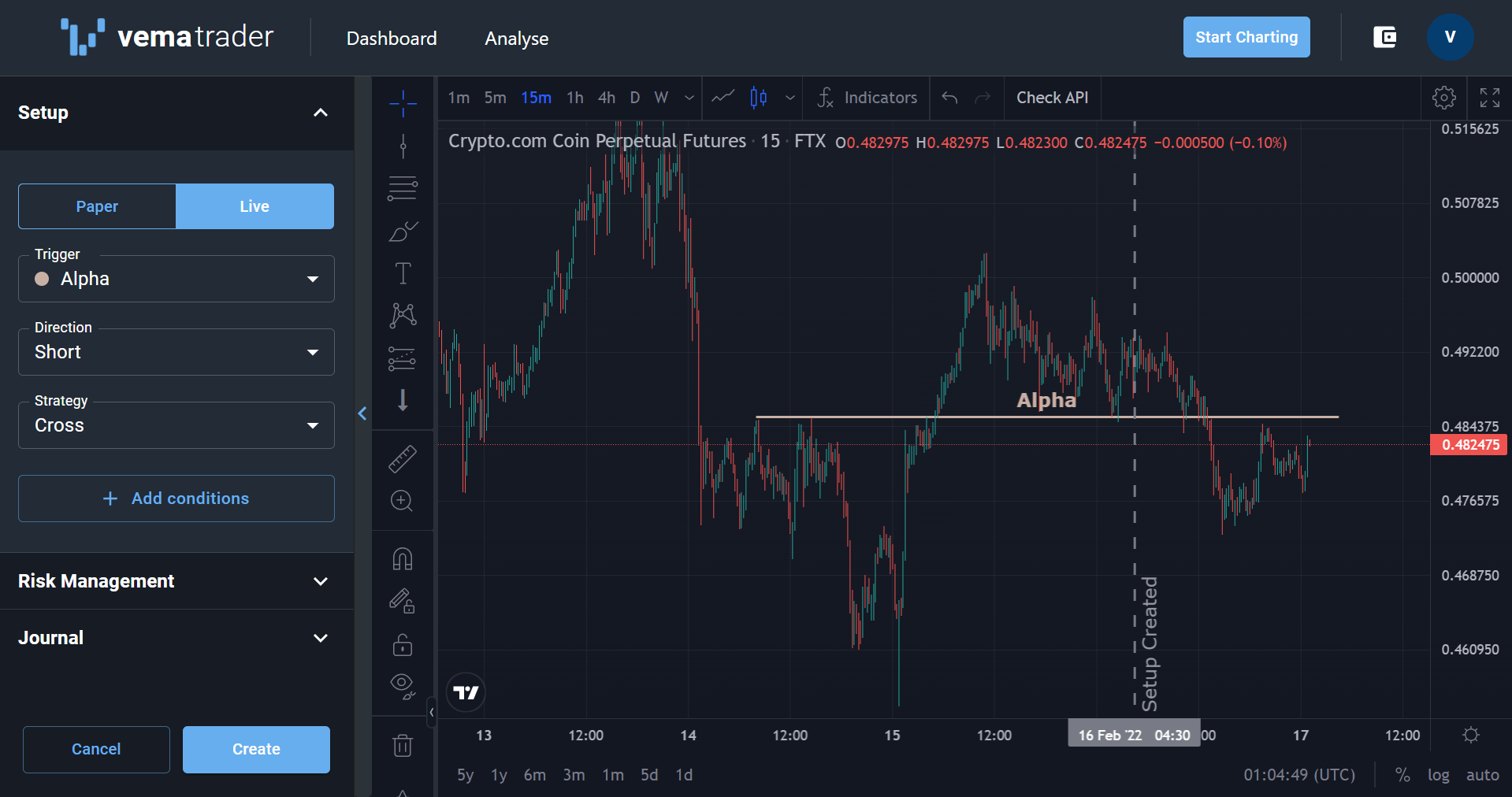Open more timeframes dropdown arrow
This screenshot has width=1512, height=797.
coord(689,98)
